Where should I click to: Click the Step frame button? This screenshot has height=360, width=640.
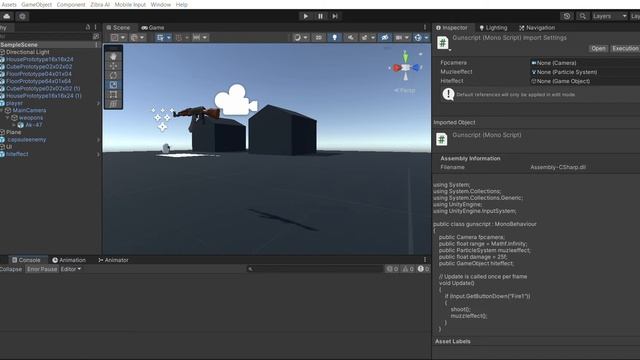coord(335,16)
